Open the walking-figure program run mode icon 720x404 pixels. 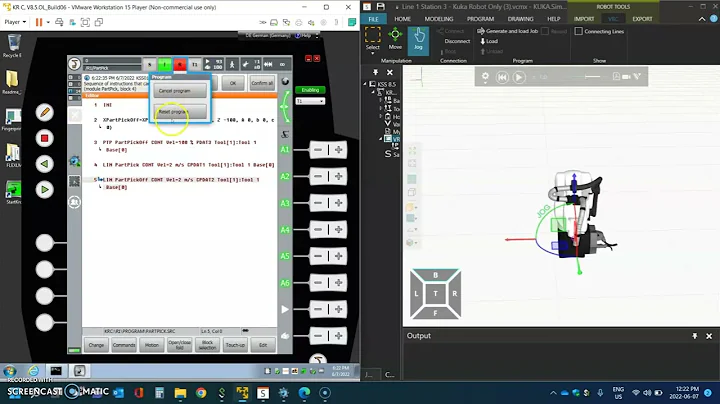point(232,64)
